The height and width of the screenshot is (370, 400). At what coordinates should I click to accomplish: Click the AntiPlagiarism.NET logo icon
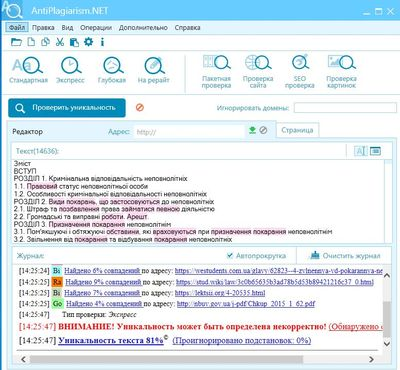pos(12,10)
